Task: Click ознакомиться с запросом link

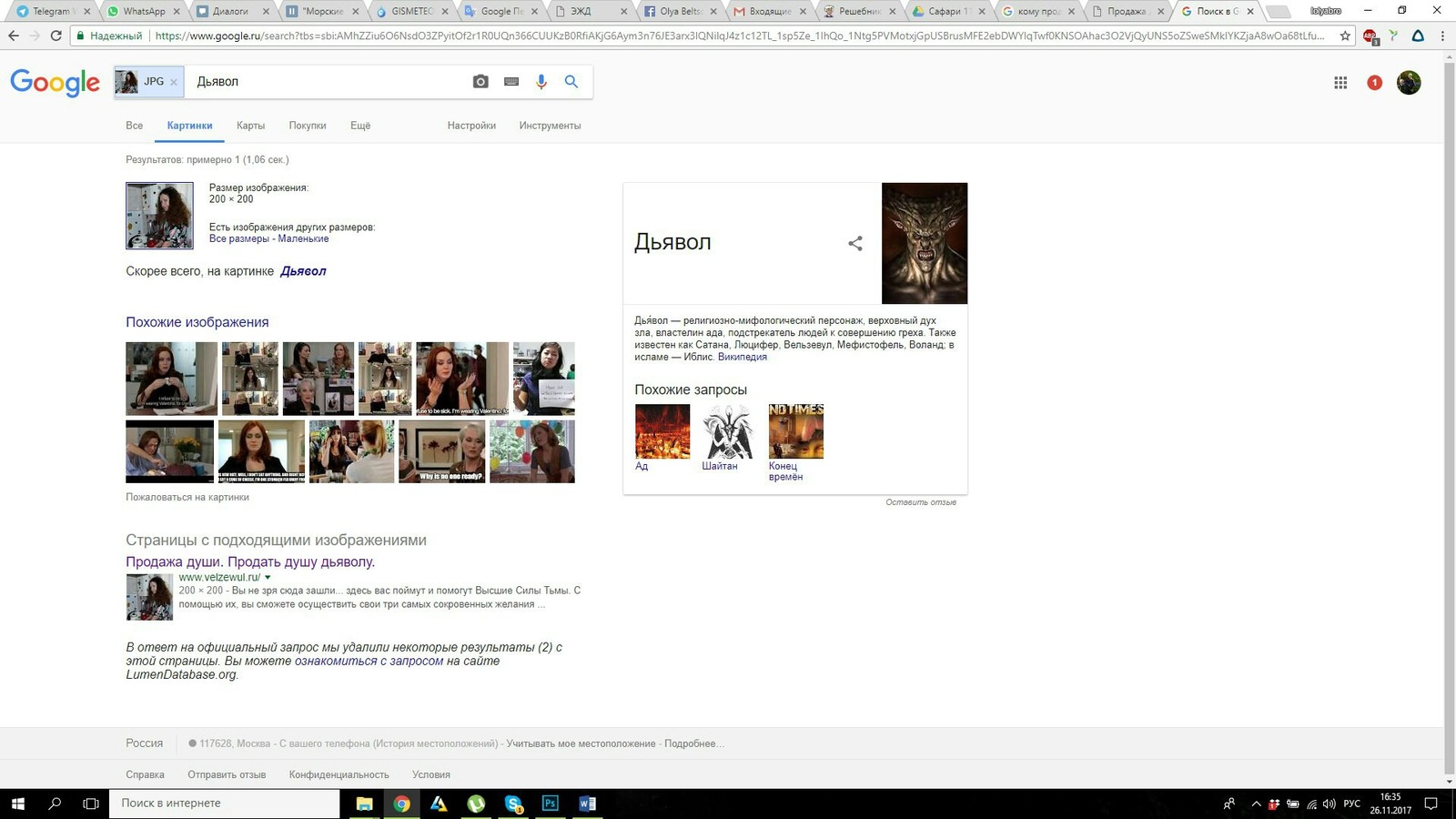Action: (369, 662)
